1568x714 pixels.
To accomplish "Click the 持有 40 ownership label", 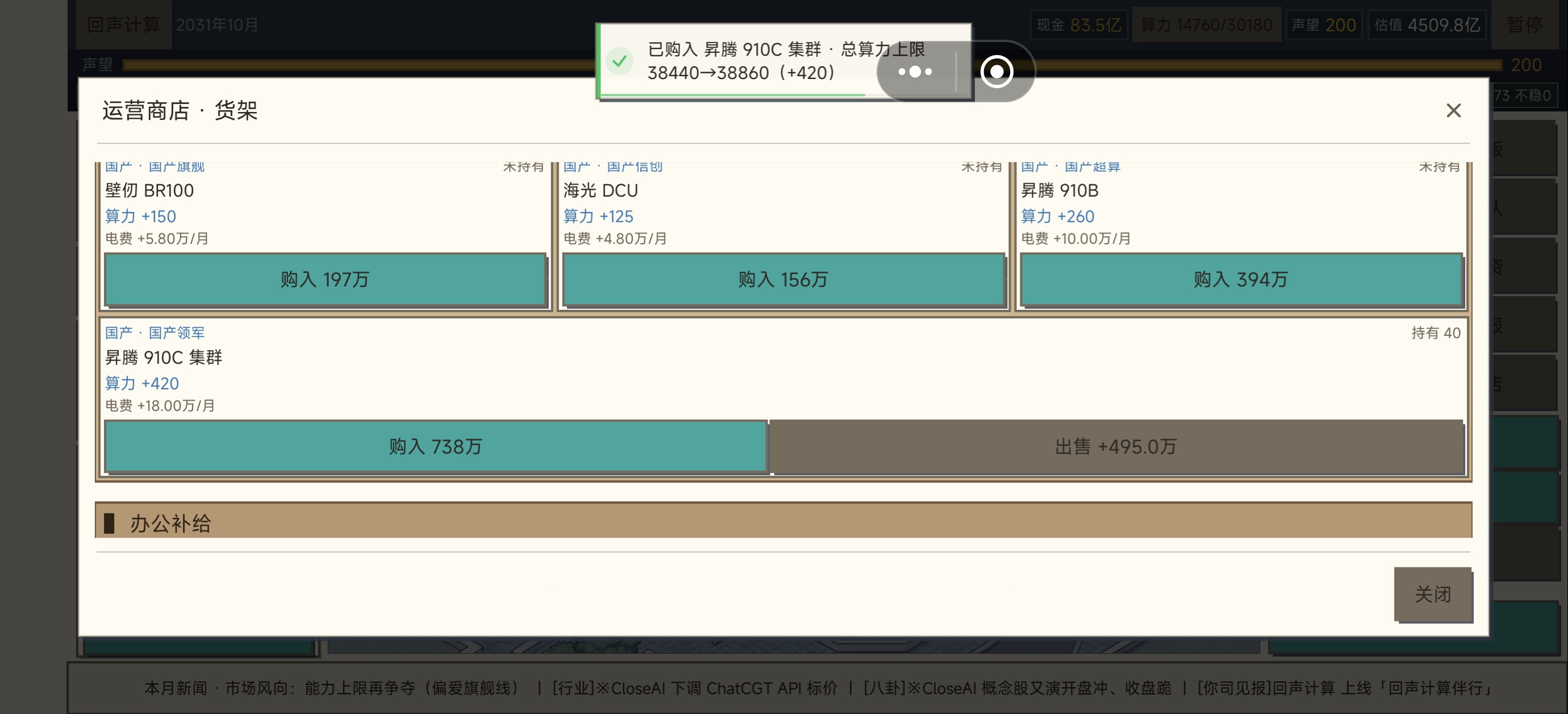I will [x=1436, y=333].
